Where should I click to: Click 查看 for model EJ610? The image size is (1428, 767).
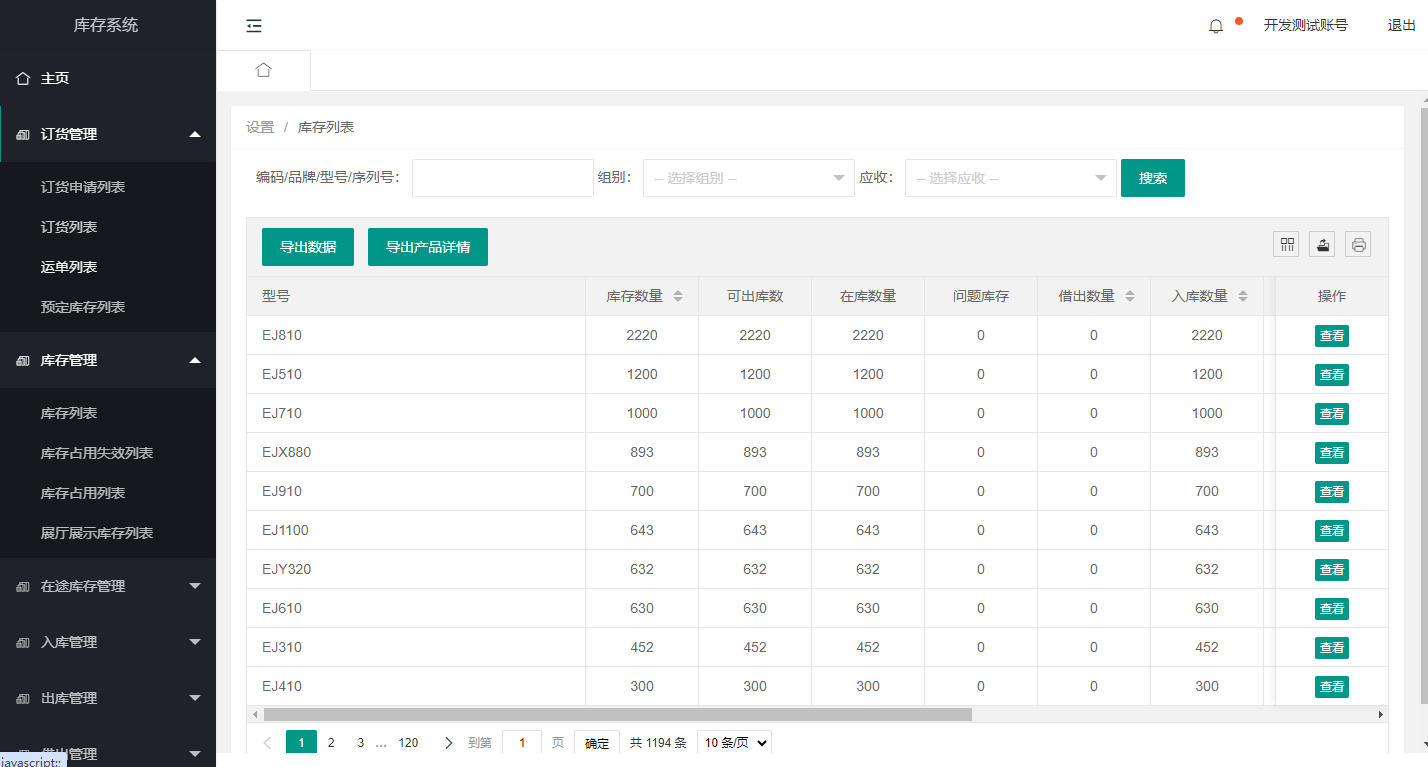[x=1332, y=609]
